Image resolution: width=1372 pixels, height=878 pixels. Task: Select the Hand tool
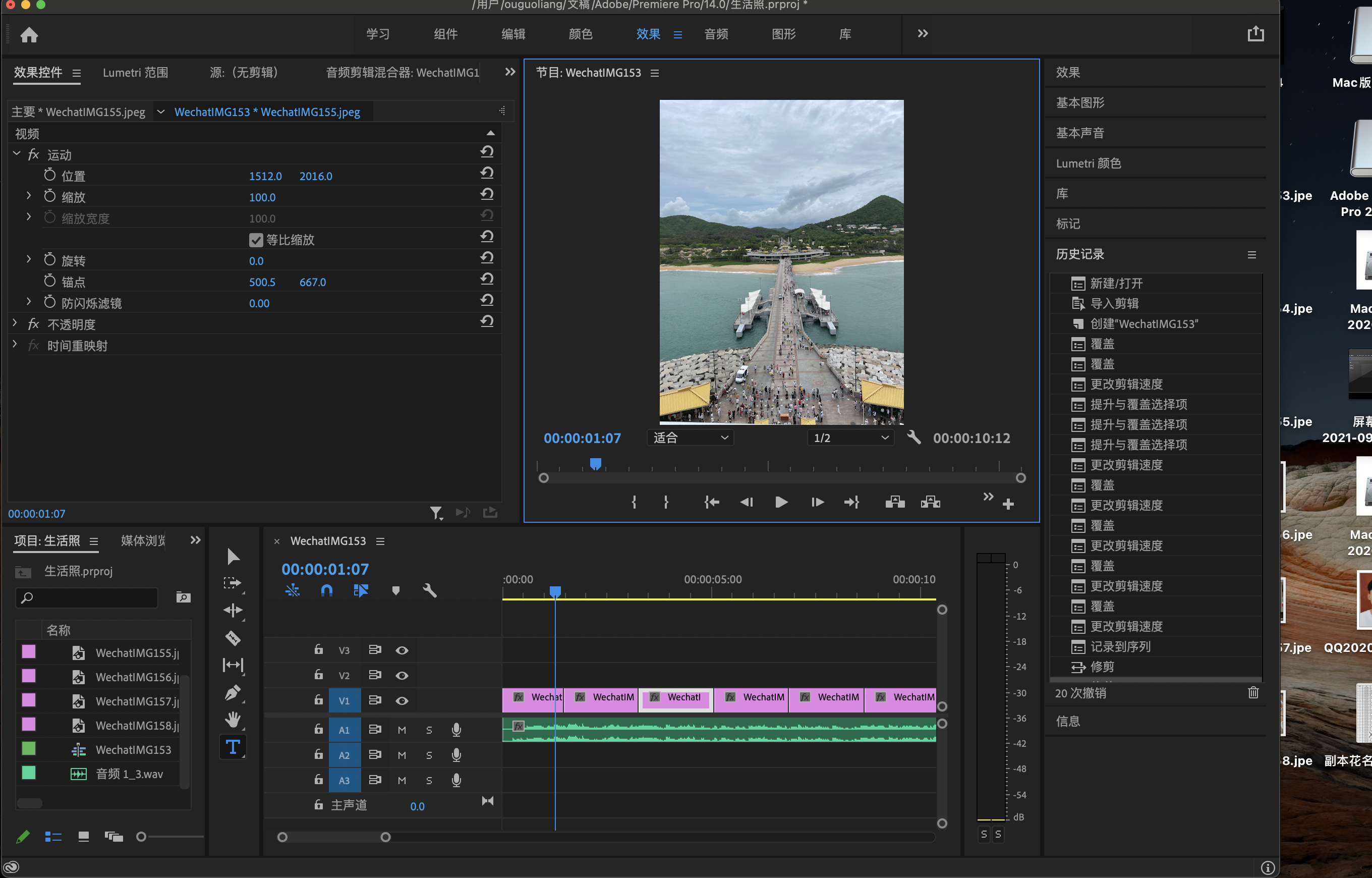pos(233,720)
